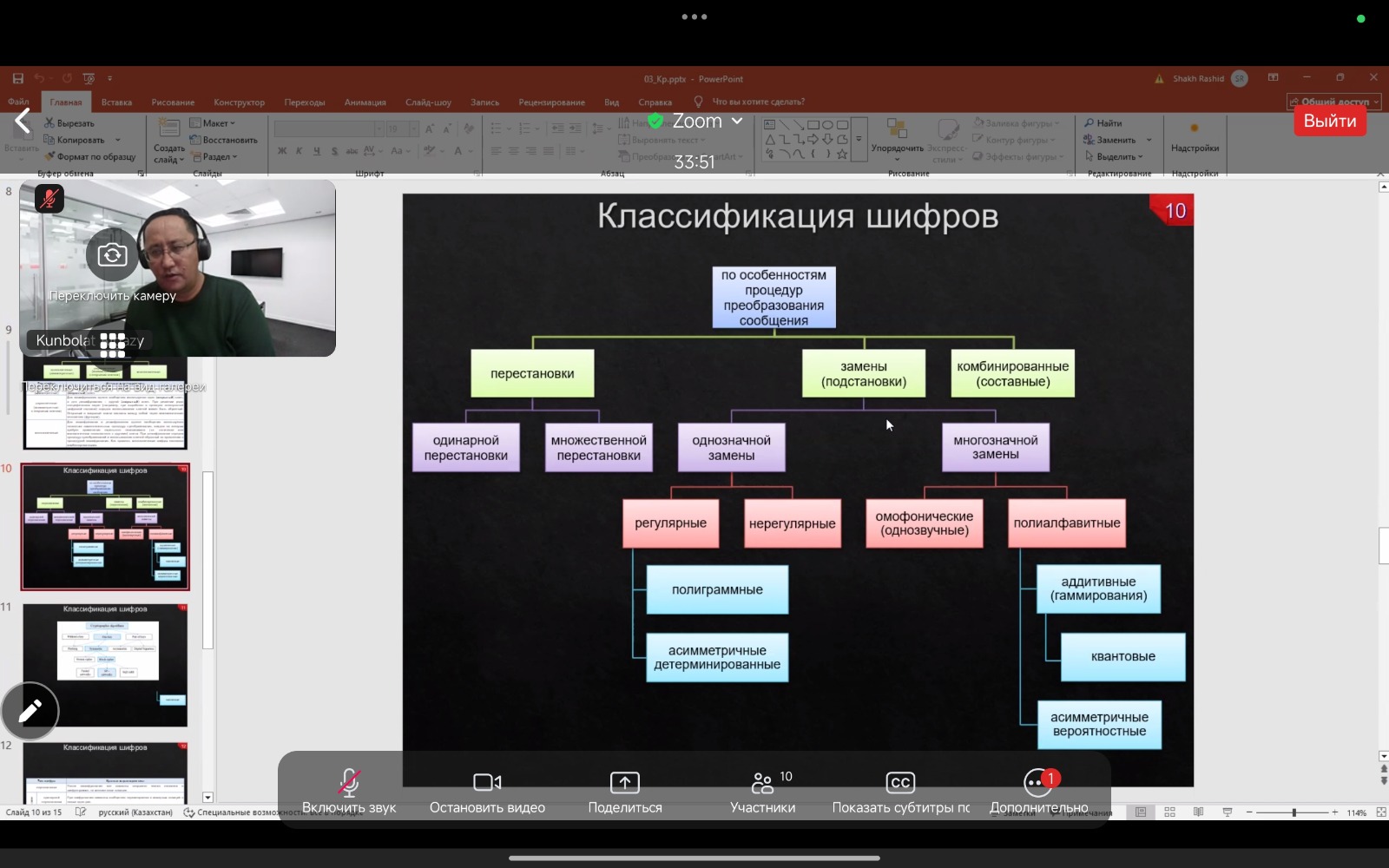Viewport: 1389px width, 868px height.
Task: Expand the Zoom meeting info dropdown
Action: tap(736, 122)
